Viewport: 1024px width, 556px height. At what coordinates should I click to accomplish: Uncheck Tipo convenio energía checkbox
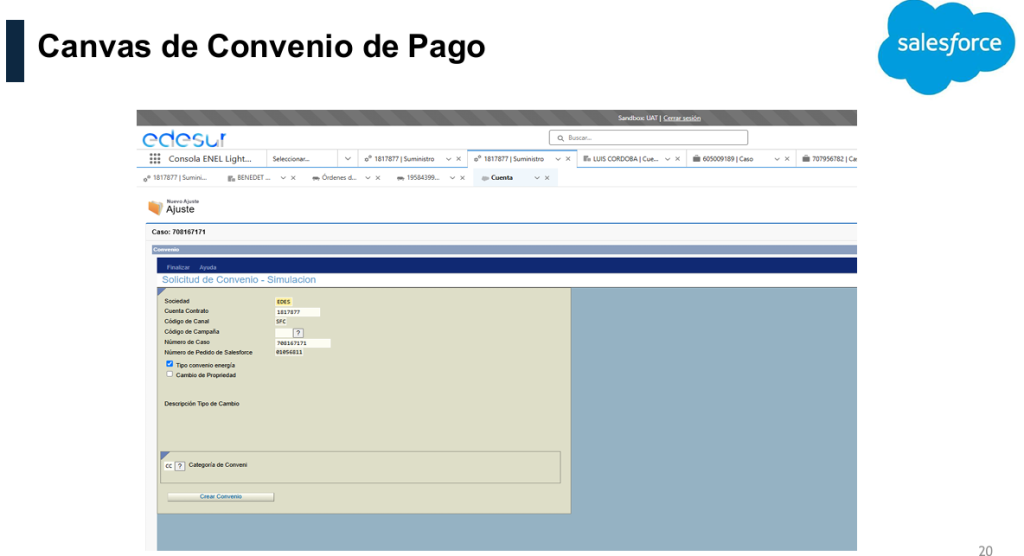pos(170,365)
